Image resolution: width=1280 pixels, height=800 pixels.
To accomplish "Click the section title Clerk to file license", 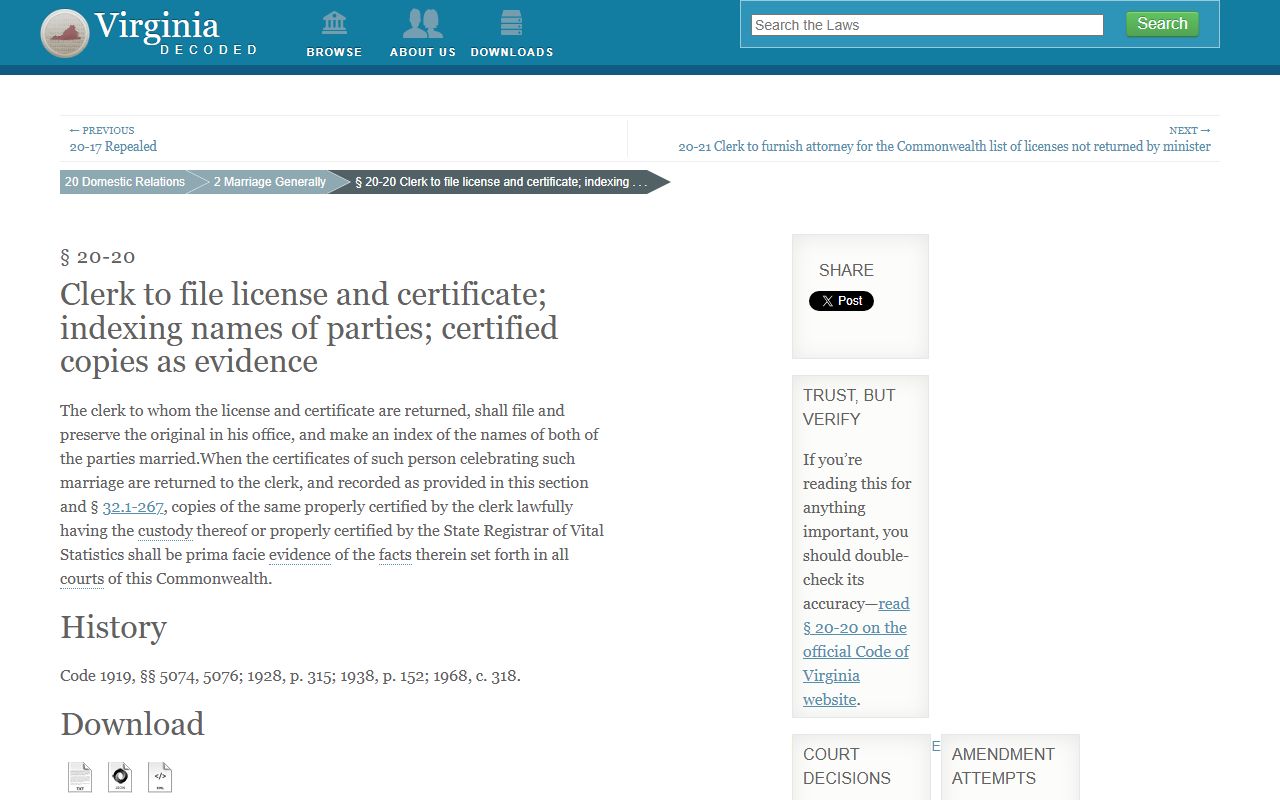I will tap(309, 328).
